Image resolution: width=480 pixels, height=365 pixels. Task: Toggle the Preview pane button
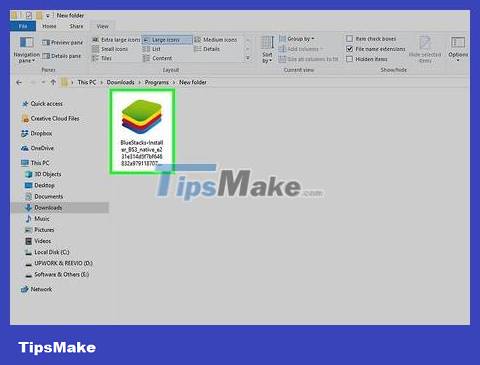(x=62, y=42)
